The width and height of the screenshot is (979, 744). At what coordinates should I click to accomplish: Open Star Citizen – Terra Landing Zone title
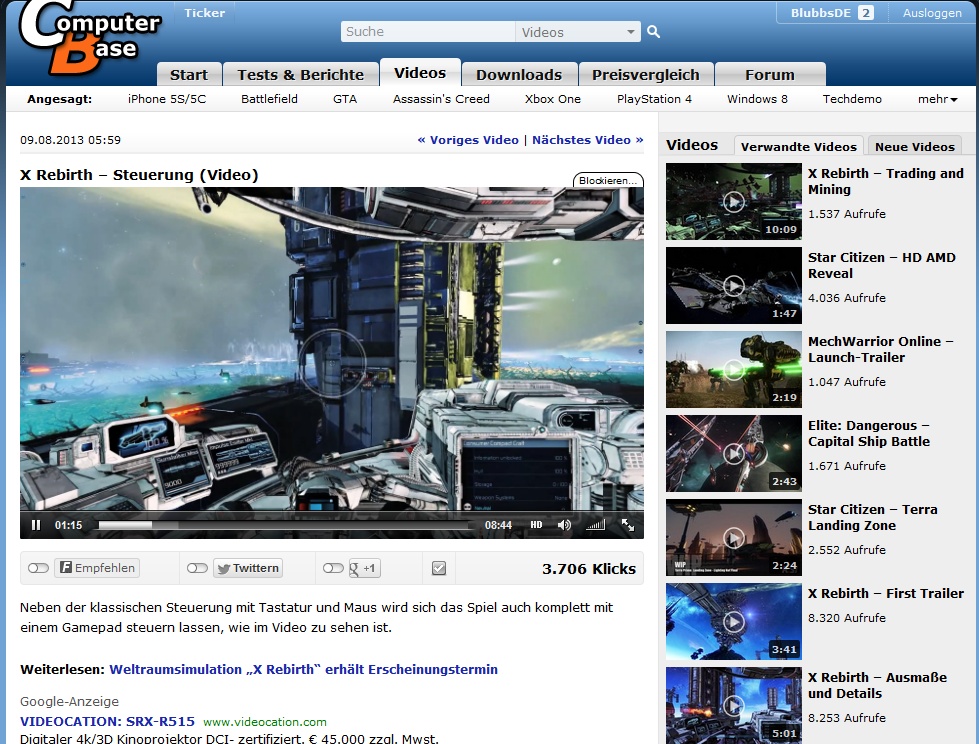point(873,517)
